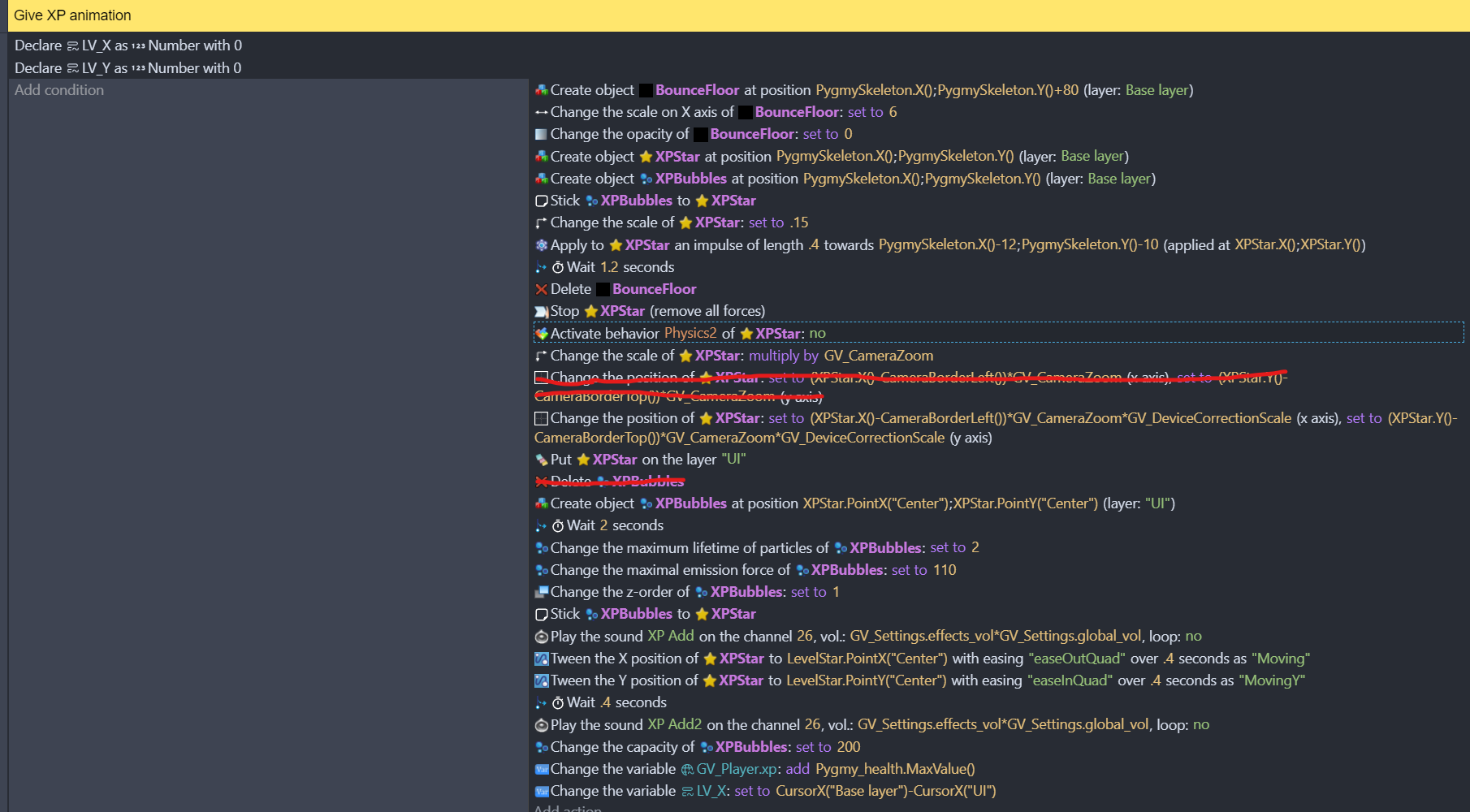Click the z-order icon for XPBubbles action
The height and width of the screenshot is (812, 1470).
point(541,592)
